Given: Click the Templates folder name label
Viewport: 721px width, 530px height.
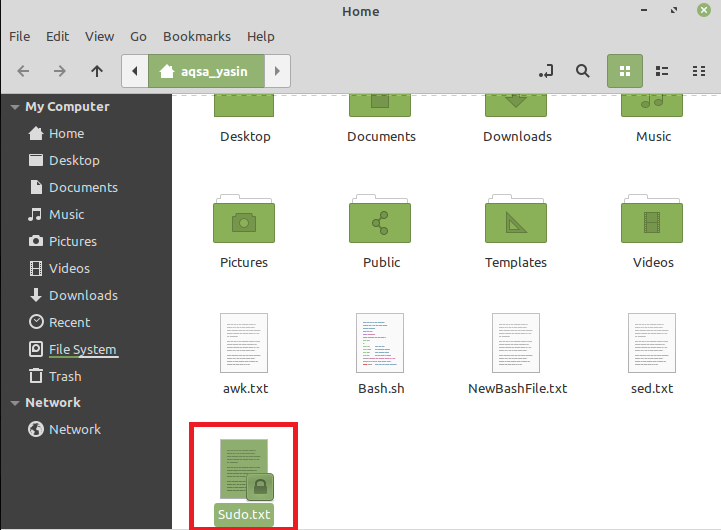Looking at the screenshot, I should 516,262.
